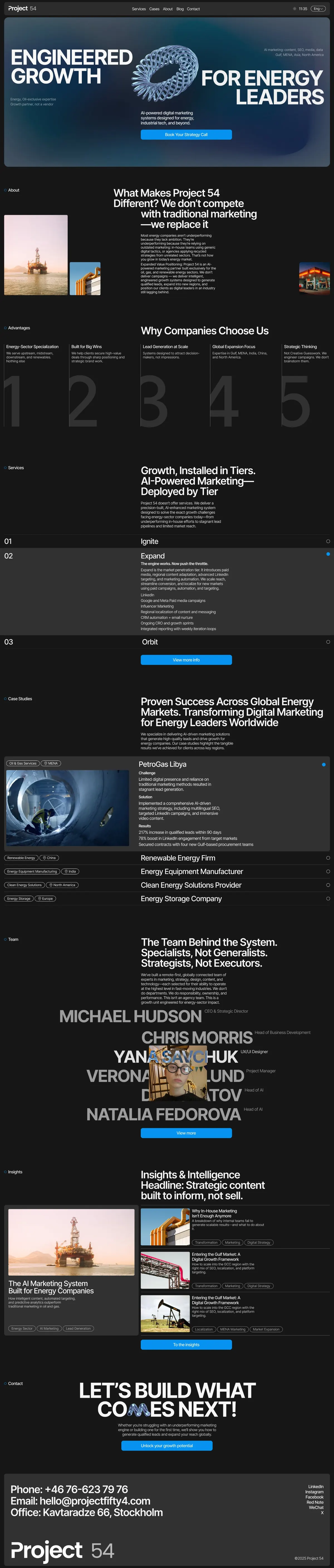Open Cases in the top navigation
Screen dimensions: 334x1568
(x=154, y=9)
